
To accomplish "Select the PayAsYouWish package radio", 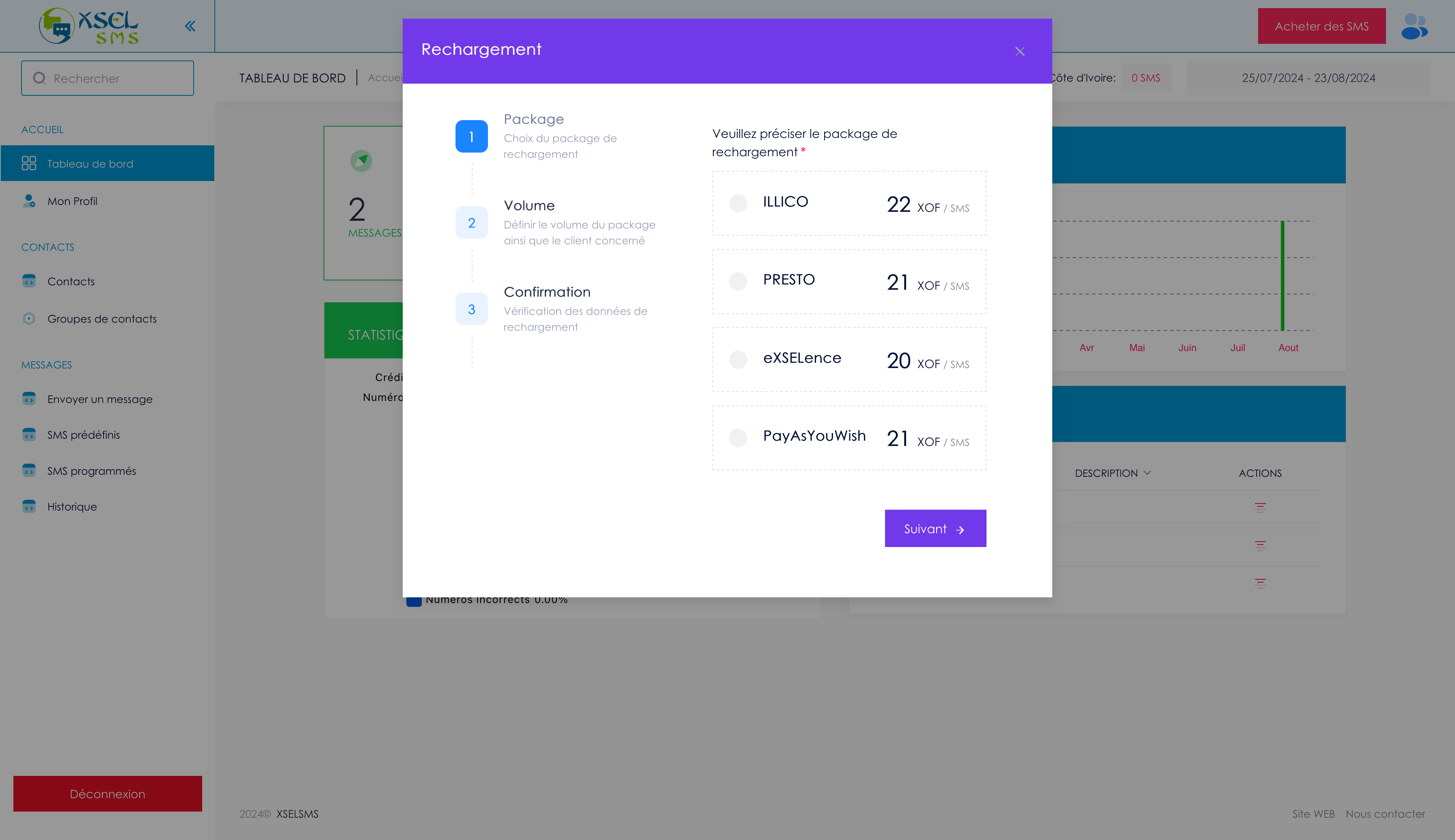I will (x=738, y=437).
